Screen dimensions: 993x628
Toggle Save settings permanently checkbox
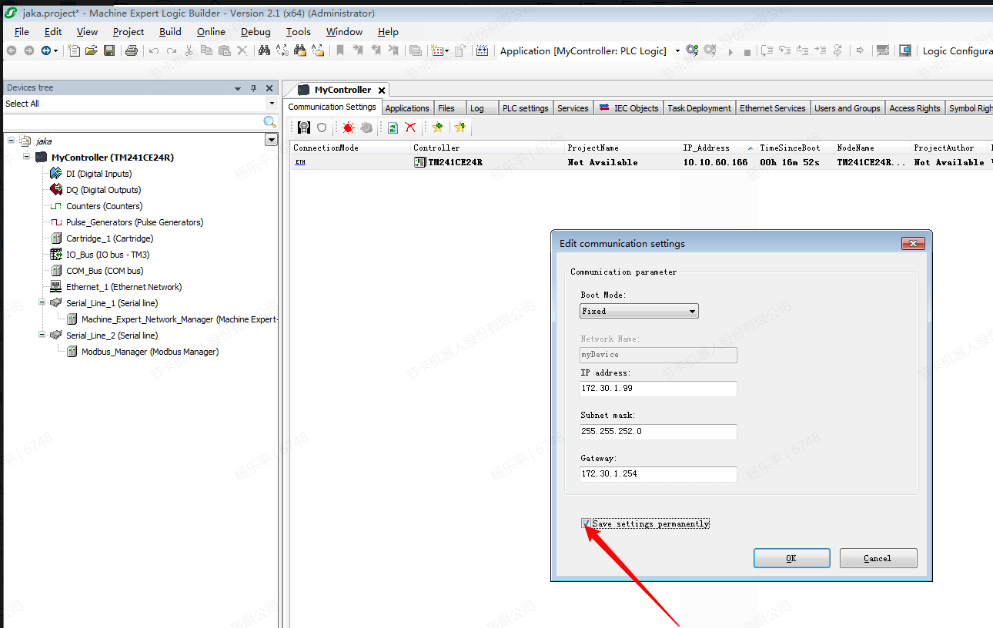[586, 524]
